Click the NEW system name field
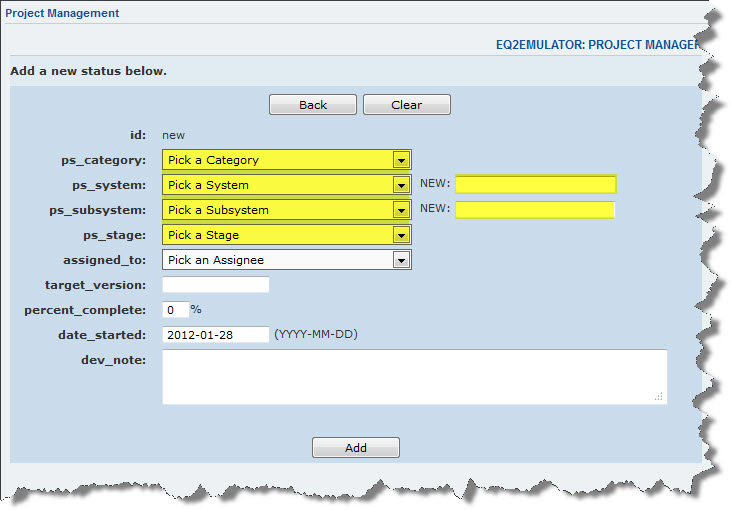Image resolution: width=731 pixels, height=510 pixels. 535,184
